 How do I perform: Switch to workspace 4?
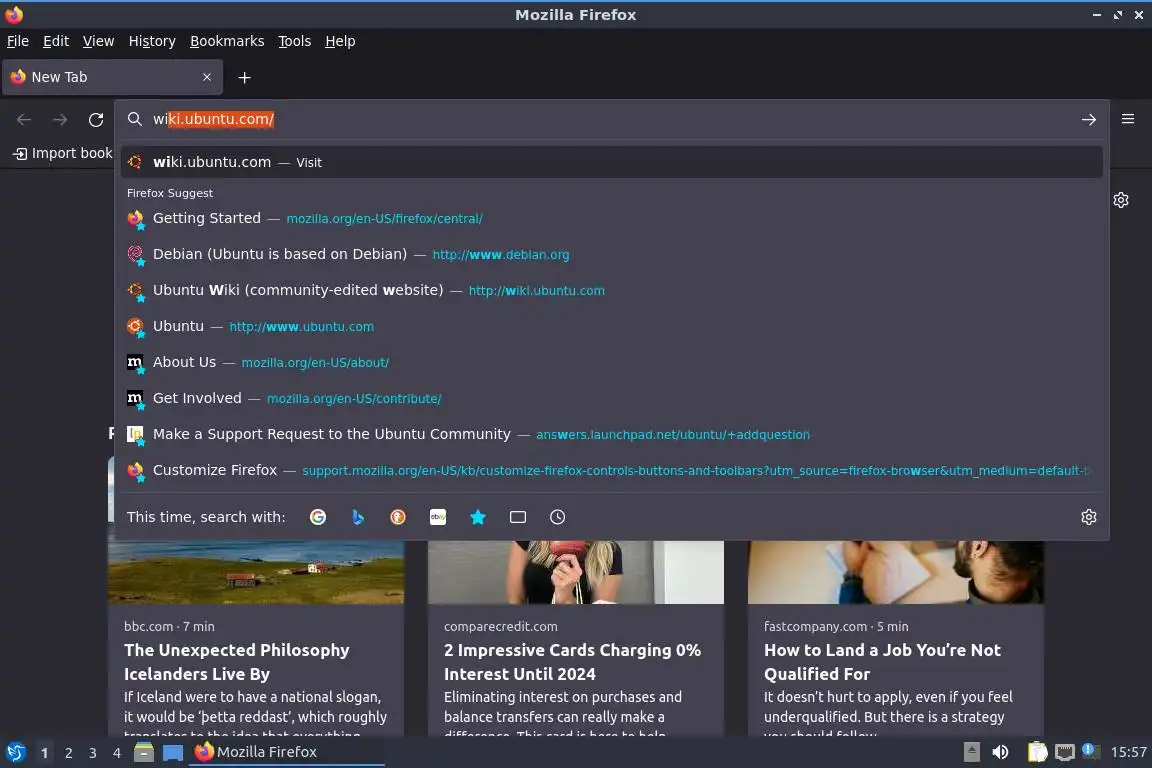pyautogui.click(x=117, y=753)
